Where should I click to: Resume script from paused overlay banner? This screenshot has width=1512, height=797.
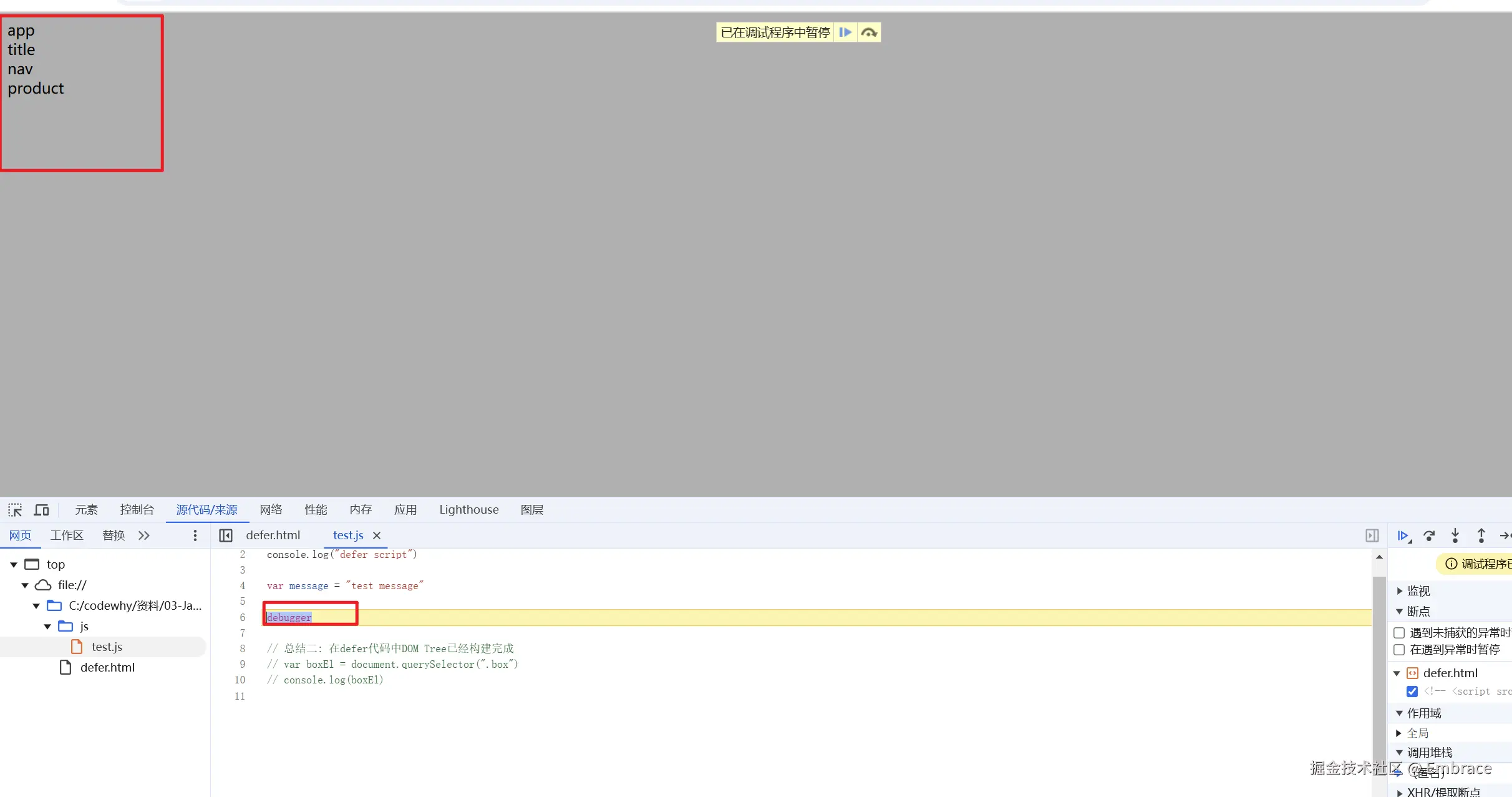[845, 32]
